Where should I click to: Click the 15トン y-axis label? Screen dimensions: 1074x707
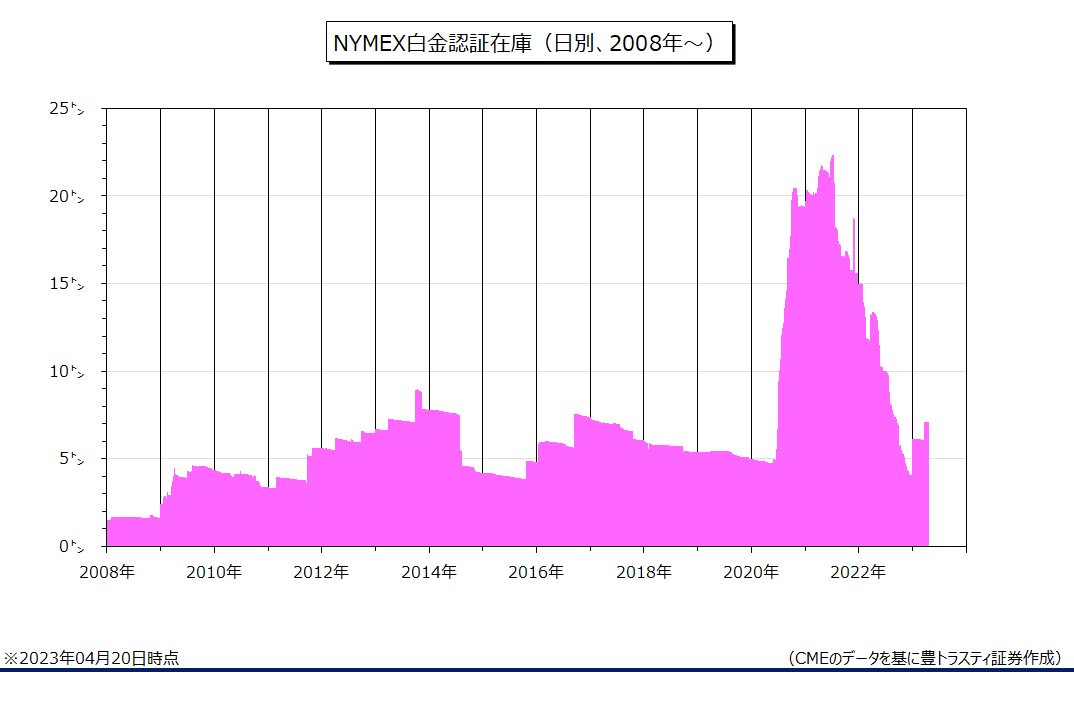coord(66,283)
